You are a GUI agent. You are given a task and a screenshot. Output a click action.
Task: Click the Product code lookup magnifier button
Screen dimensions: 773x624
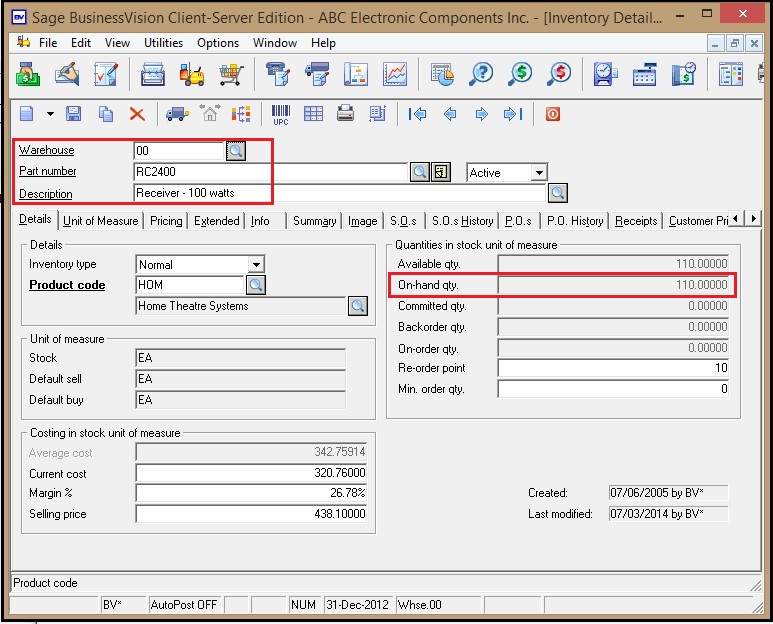(x=256, y=285)
